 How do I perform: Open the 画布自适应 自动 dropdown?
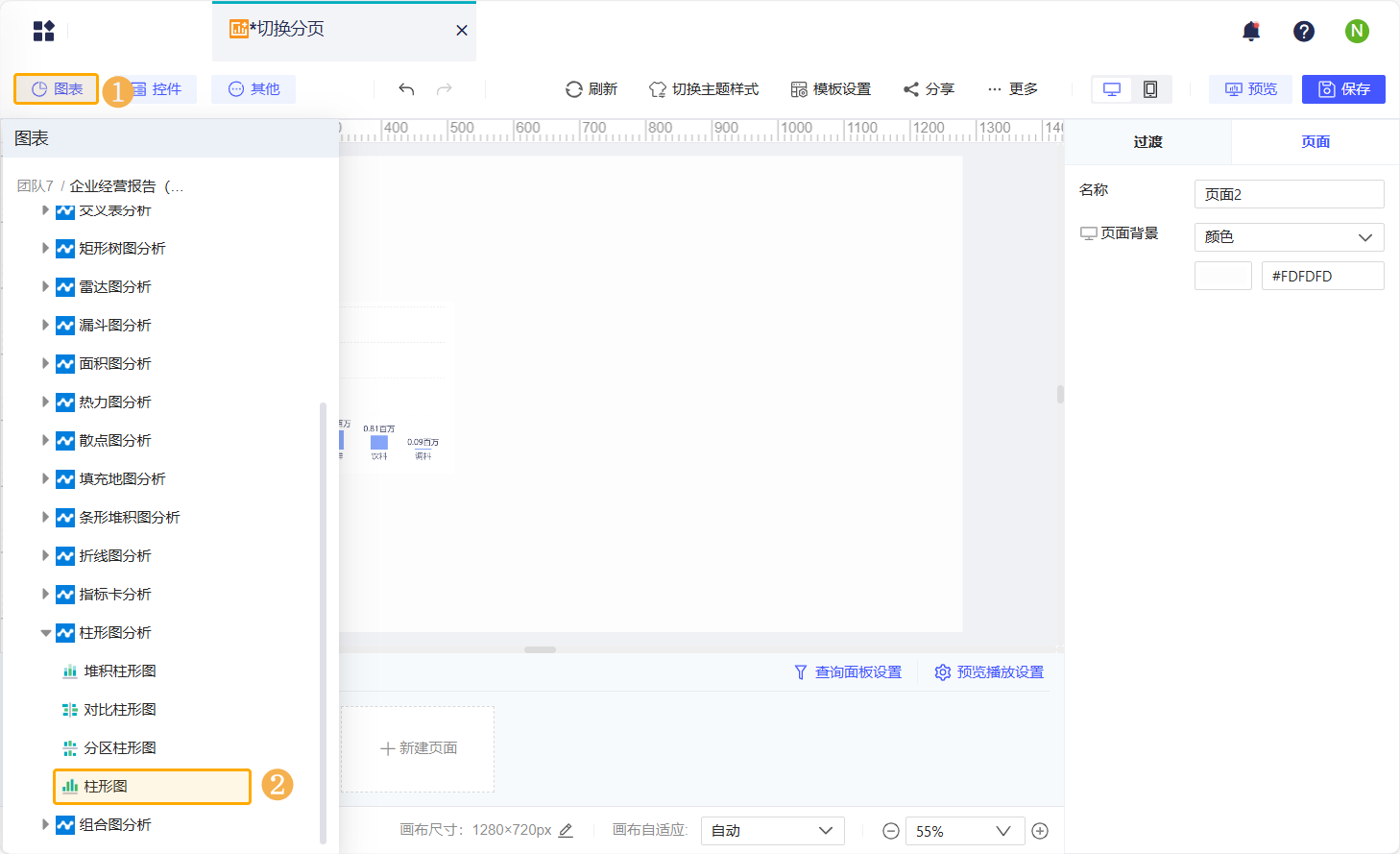(773, 831)
